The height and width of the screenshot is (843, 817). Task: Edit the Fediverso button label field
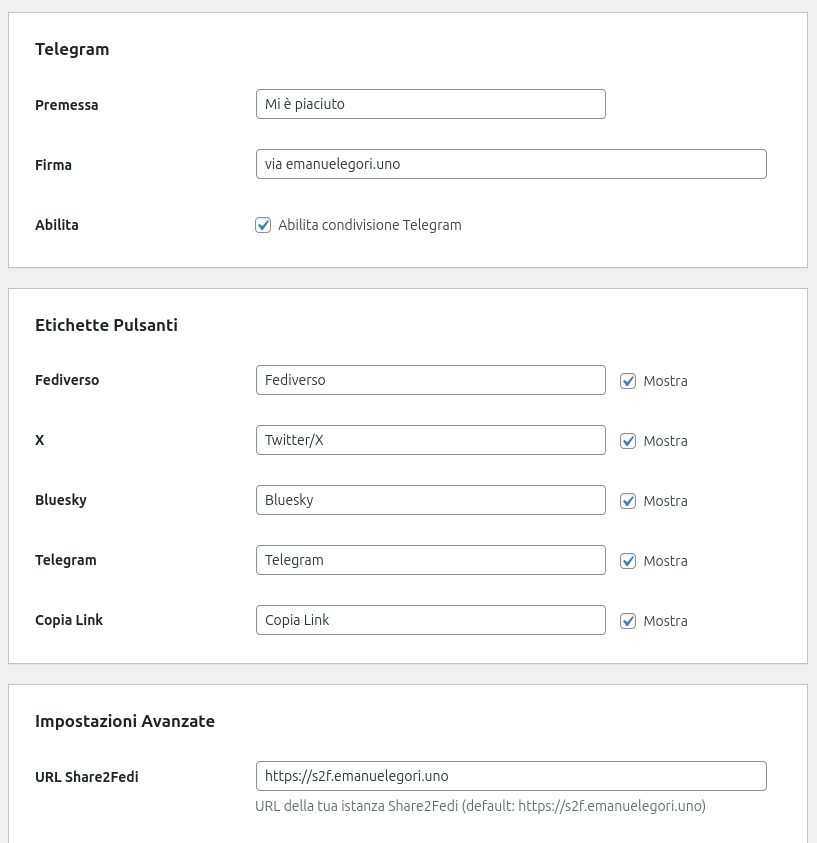pos(430,380)
